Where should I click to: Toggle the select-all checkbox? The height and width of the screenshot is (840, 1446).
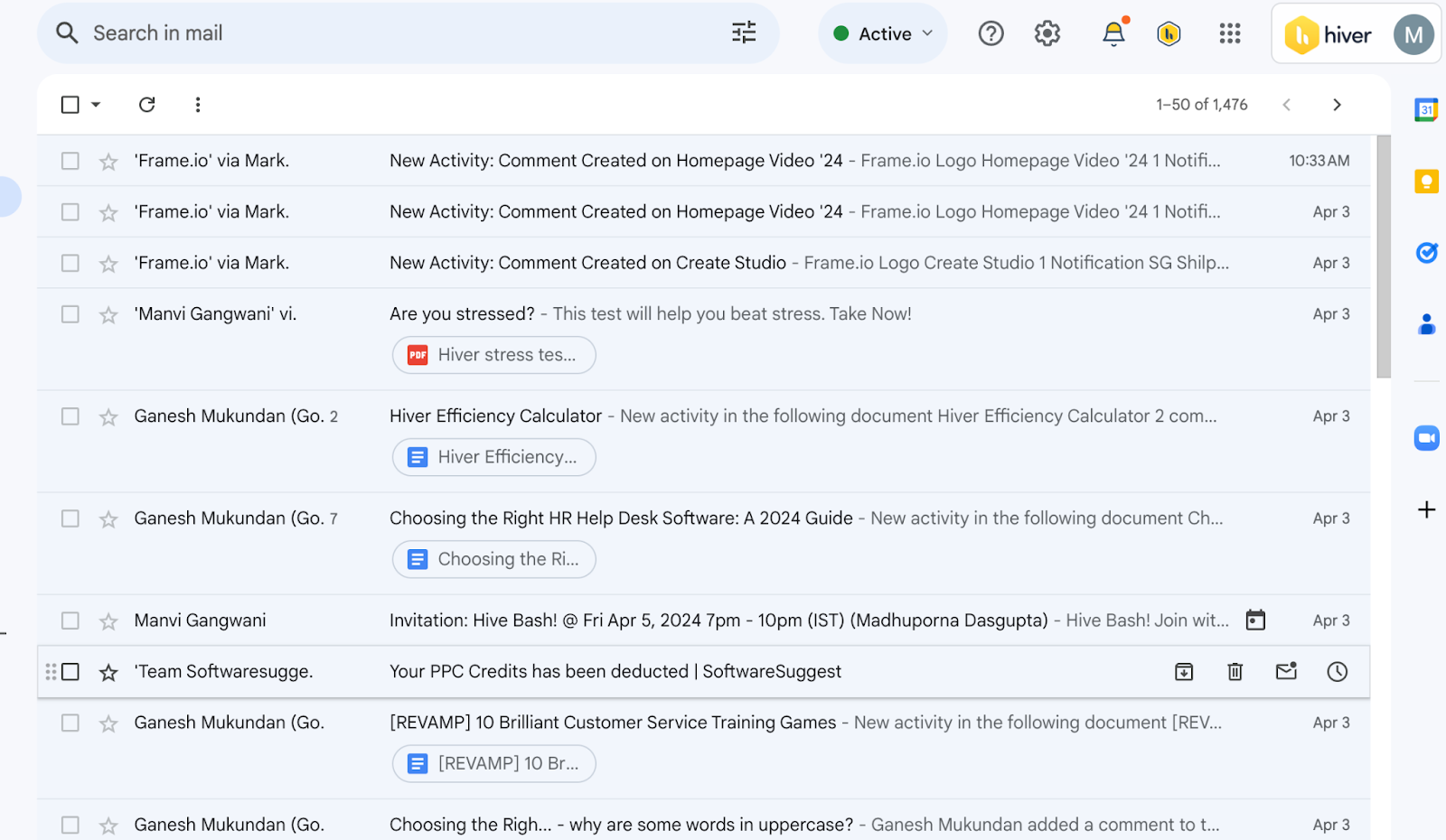click(x=70, y=105)
